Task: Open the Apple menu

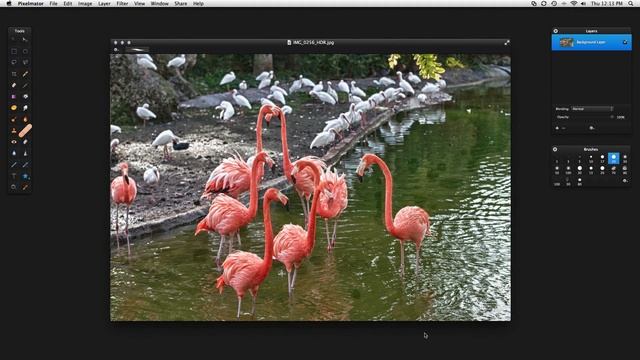Action: point(9,4)
